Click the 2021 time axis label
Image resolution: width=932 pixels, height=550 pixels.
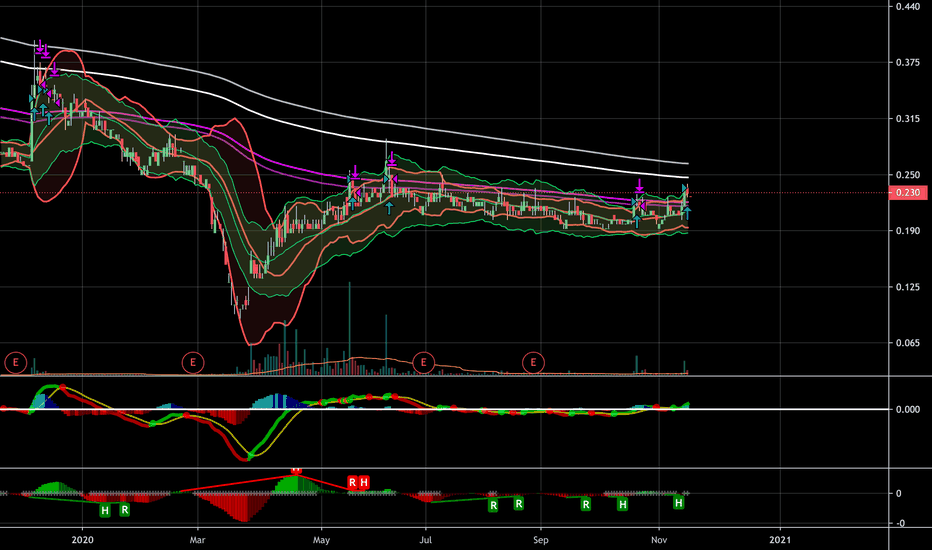(780, 540)
